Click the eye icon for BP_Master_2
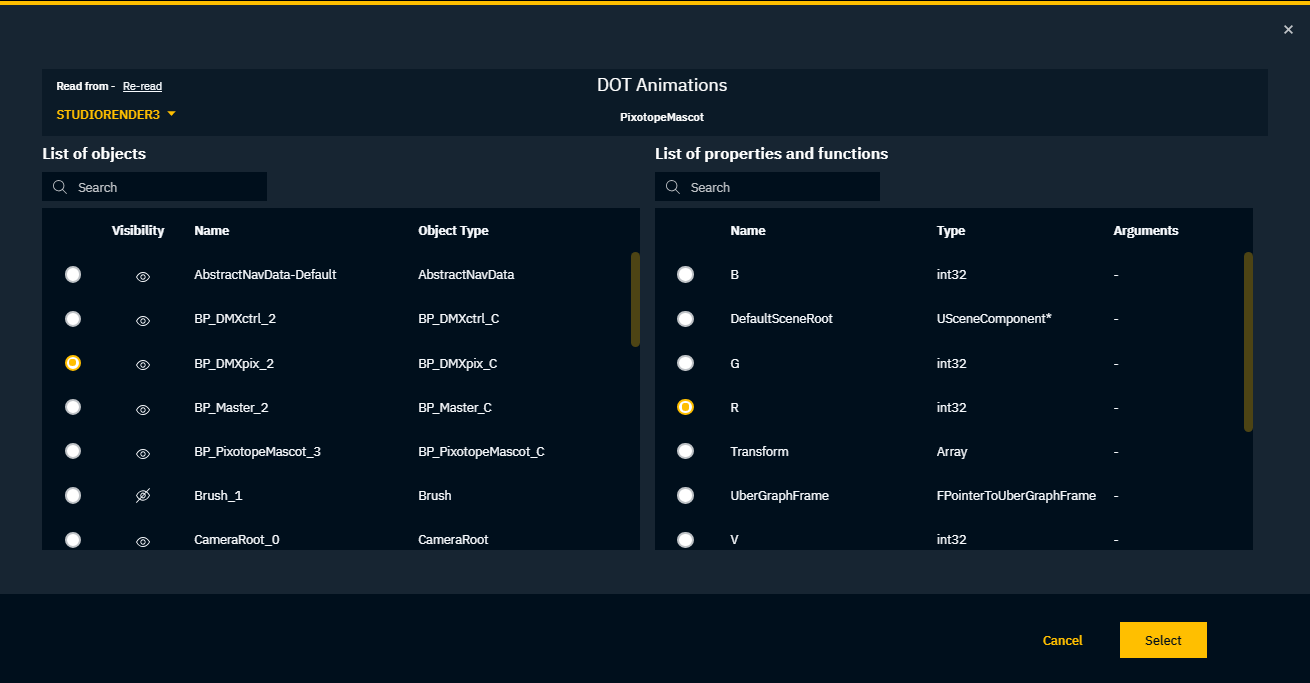The height and width of the screenshot is (683, 1310). point(143,408)
